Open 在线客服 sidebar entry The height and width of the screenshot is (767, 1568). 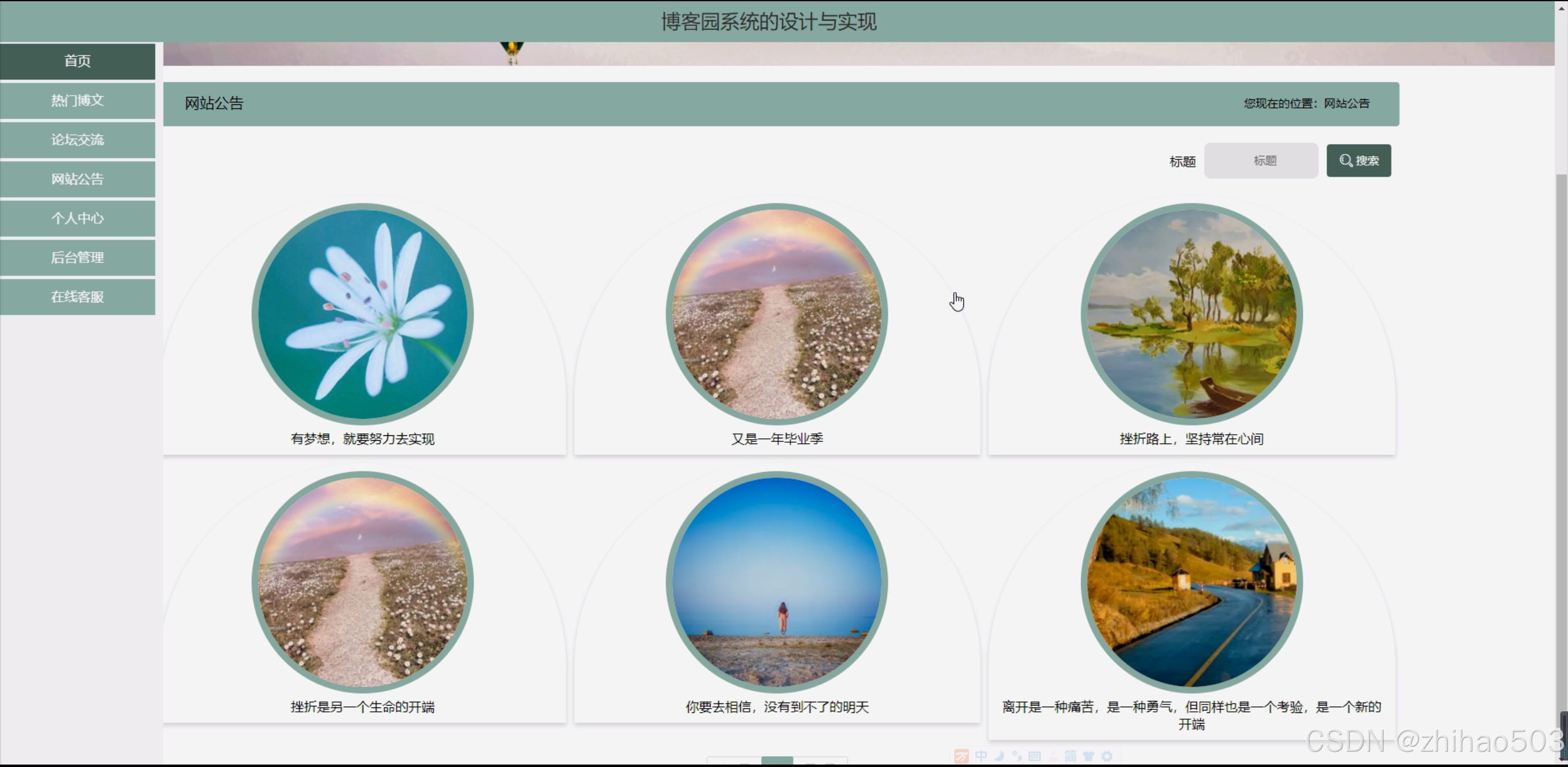point(77,297)
